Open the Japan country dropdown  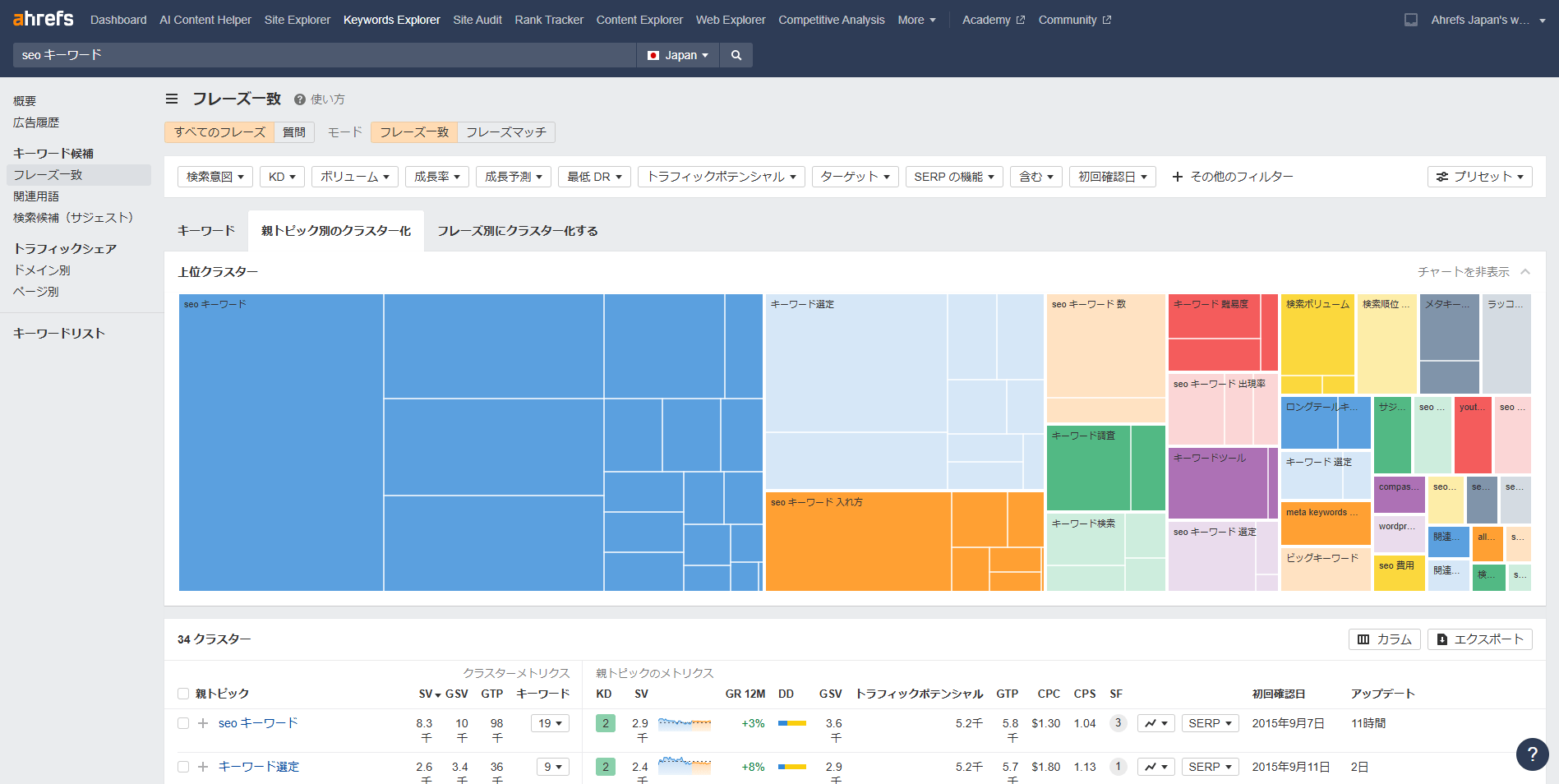tap(678, 55)
